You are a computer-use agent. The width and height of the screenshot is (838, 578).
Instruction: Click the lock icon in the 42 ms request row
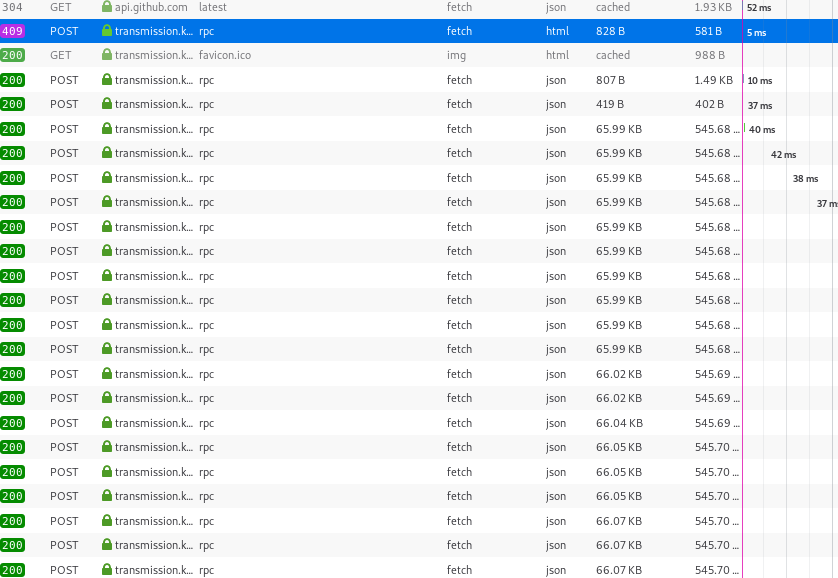click(x=107, y=153)
